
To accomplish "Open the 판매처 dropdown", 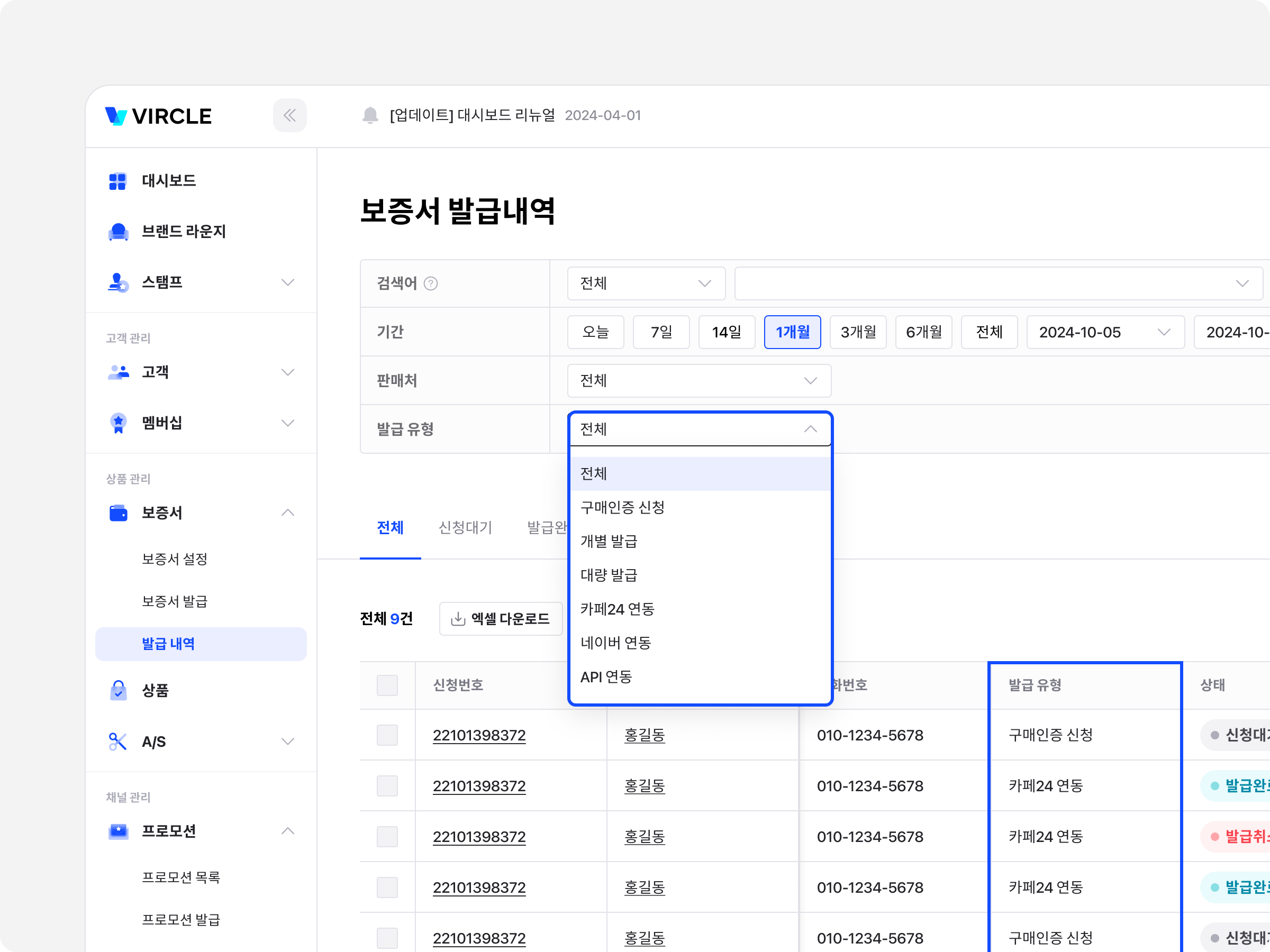I will click(698, 380).
